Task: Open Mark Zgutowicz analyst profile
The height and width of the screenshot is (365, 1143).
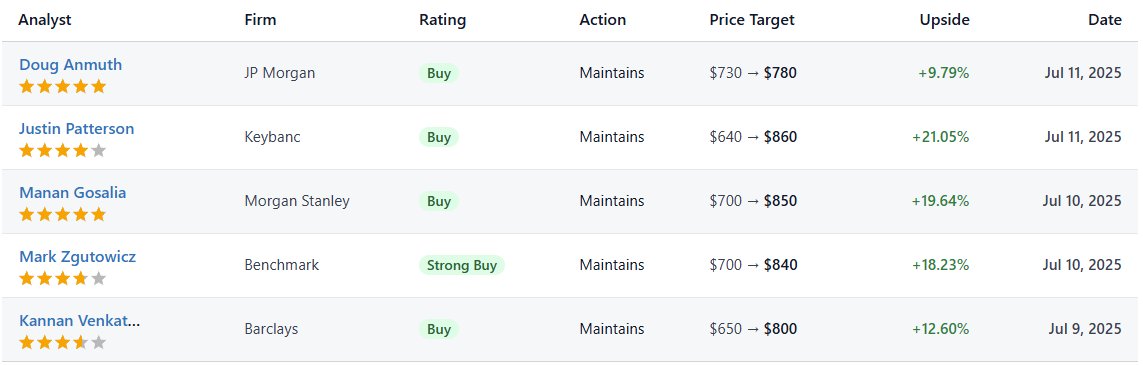Action: [x=77, y=257]
